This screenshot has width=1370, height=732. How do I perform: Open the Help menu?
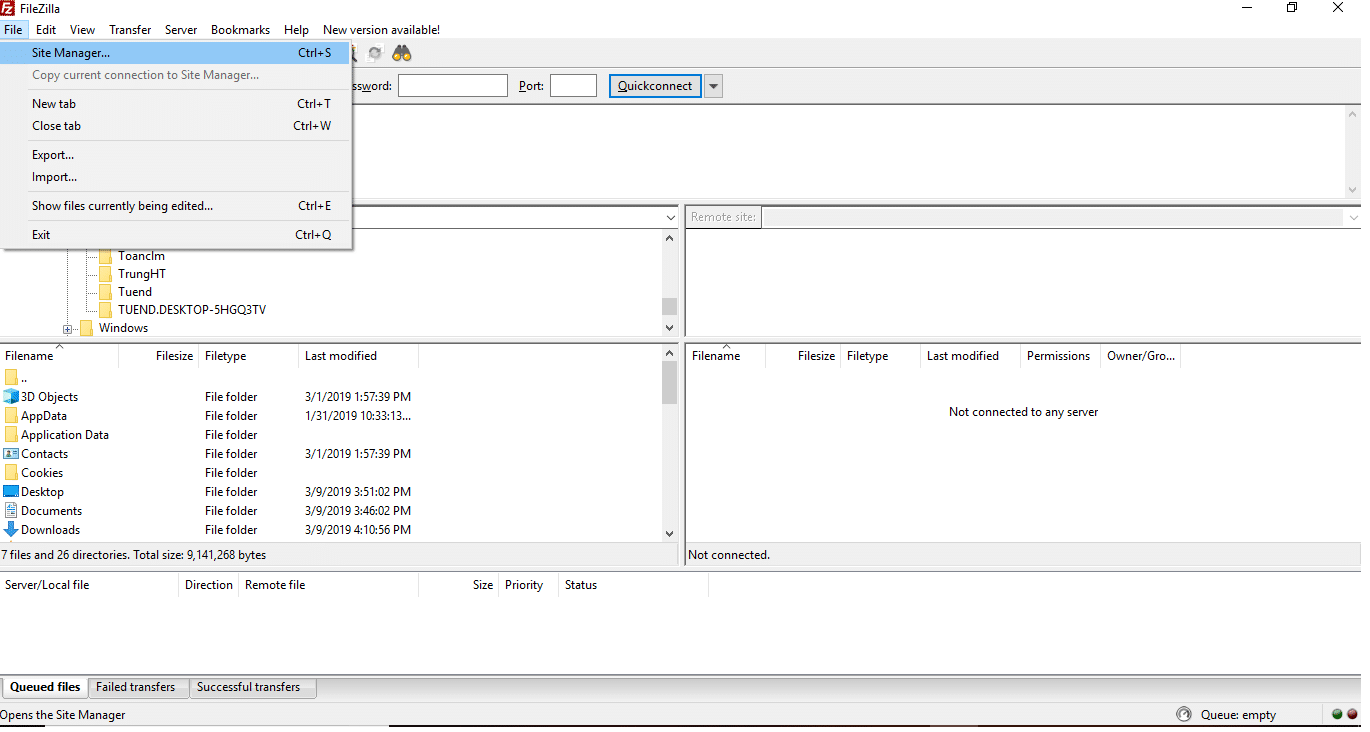[x=296, y=30]
